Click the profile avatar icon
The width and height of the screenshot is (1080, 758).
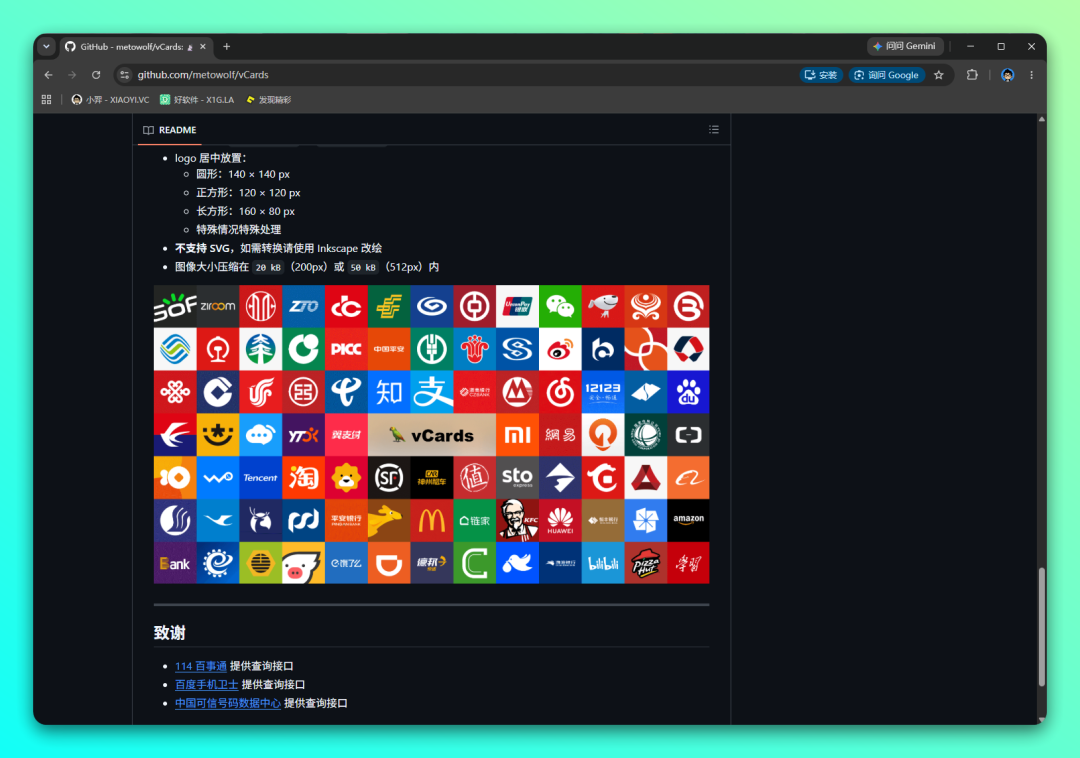click(x=1007, y=75)
